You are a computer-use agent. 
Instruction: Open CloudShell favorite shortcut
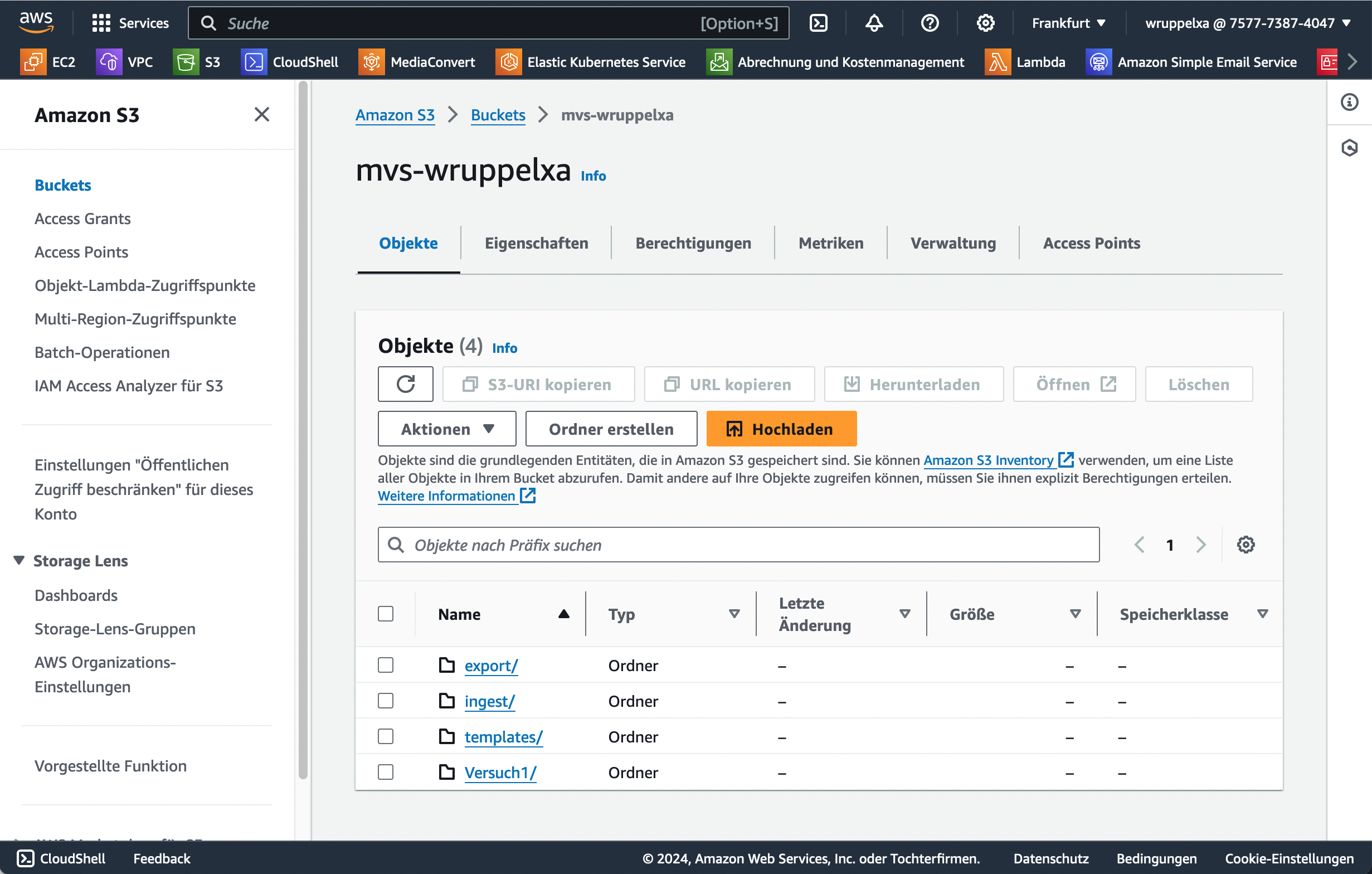[289, 61]
